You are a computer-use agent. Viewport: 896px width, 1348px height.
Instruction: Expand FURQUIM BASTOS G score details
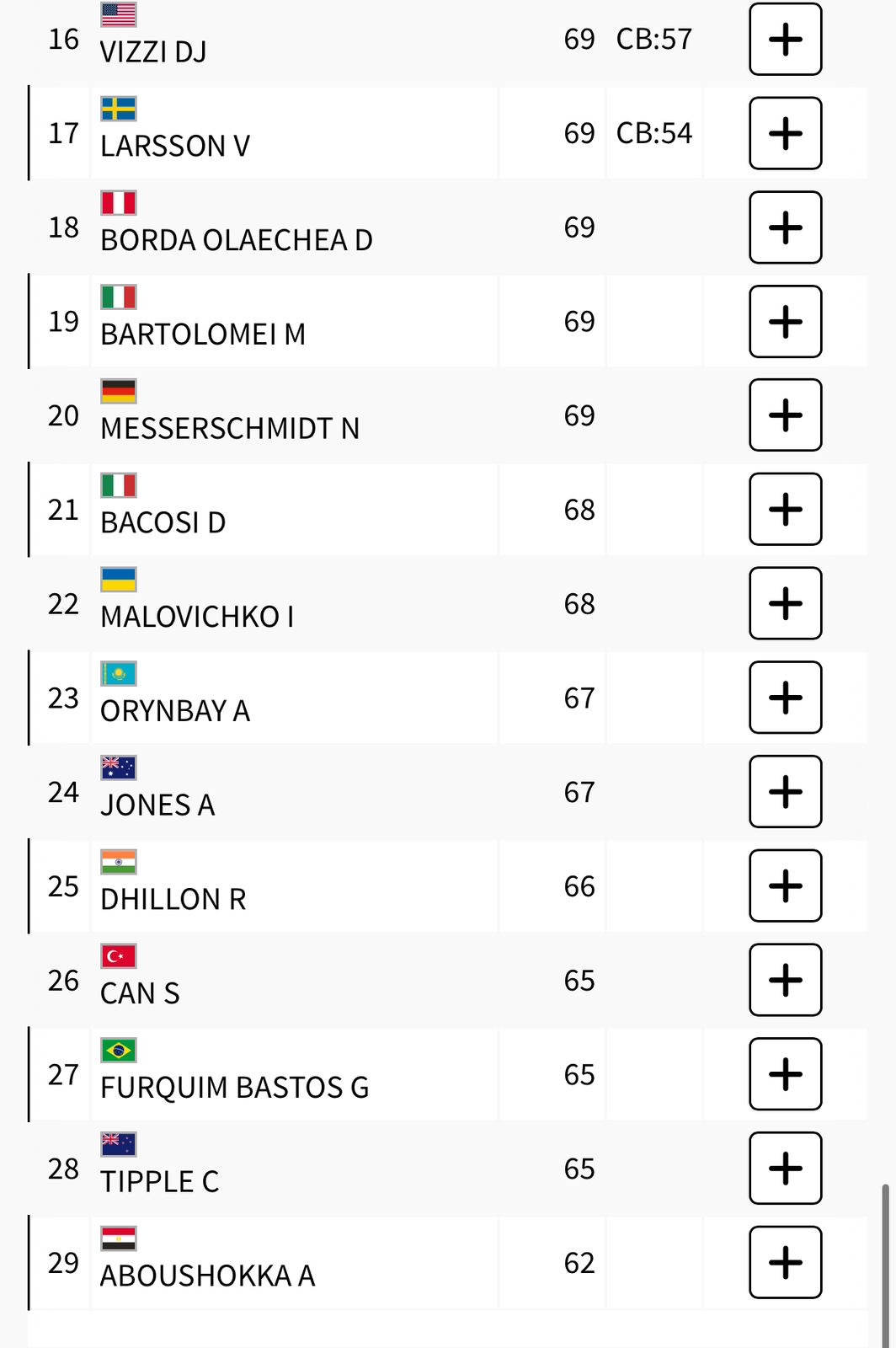[785, 1074]
